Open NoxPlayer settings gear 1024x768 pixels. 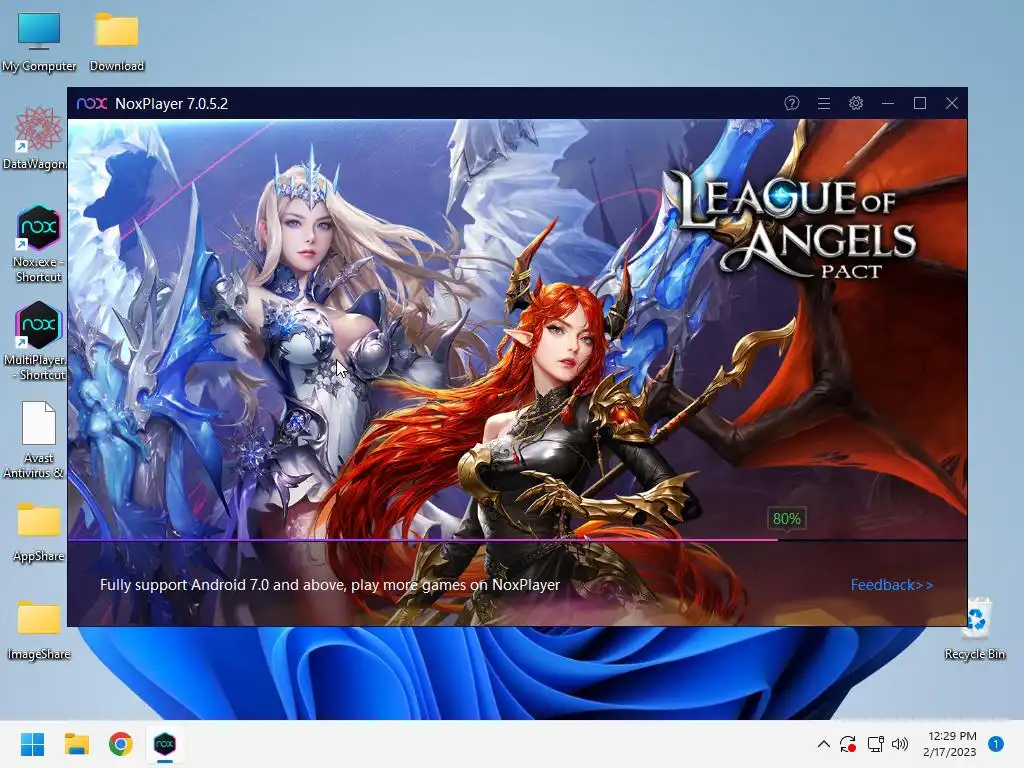(x=856, y=103)
